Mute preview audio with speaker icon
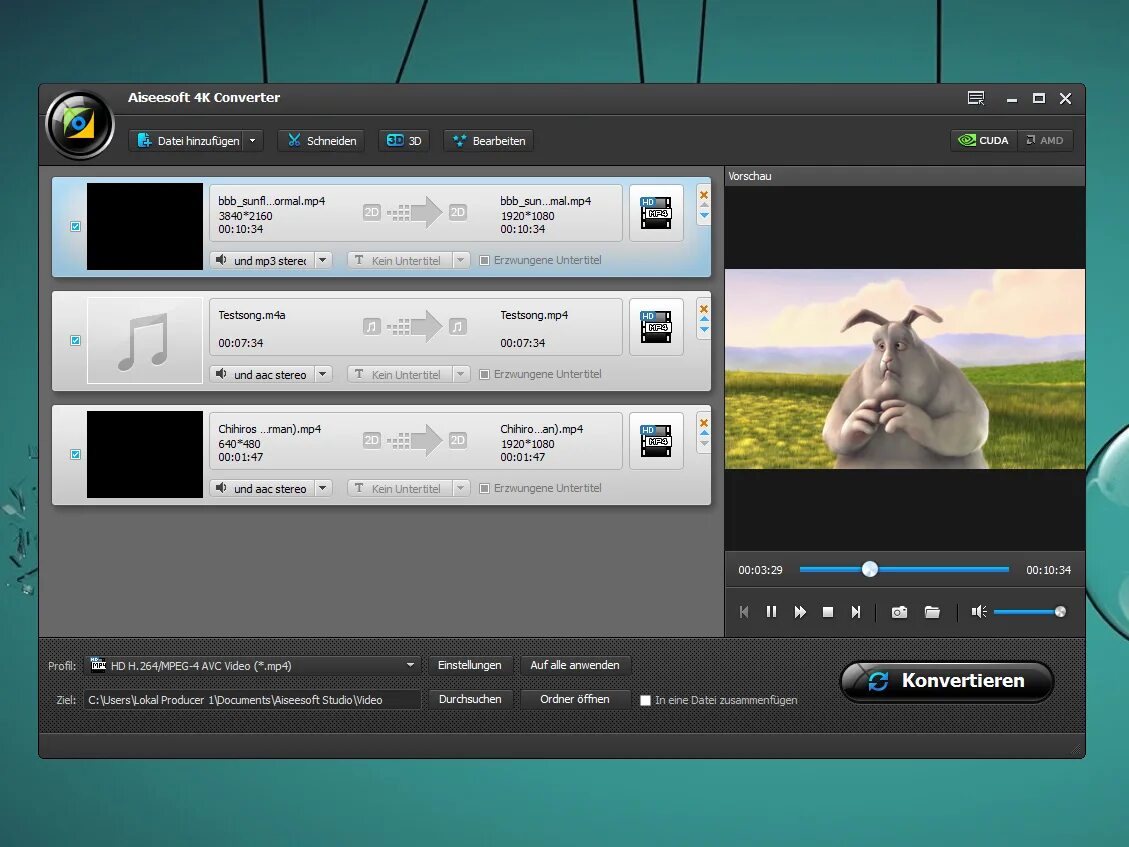1129x847 pixels. pyautogui.click(x=979, y=611)
